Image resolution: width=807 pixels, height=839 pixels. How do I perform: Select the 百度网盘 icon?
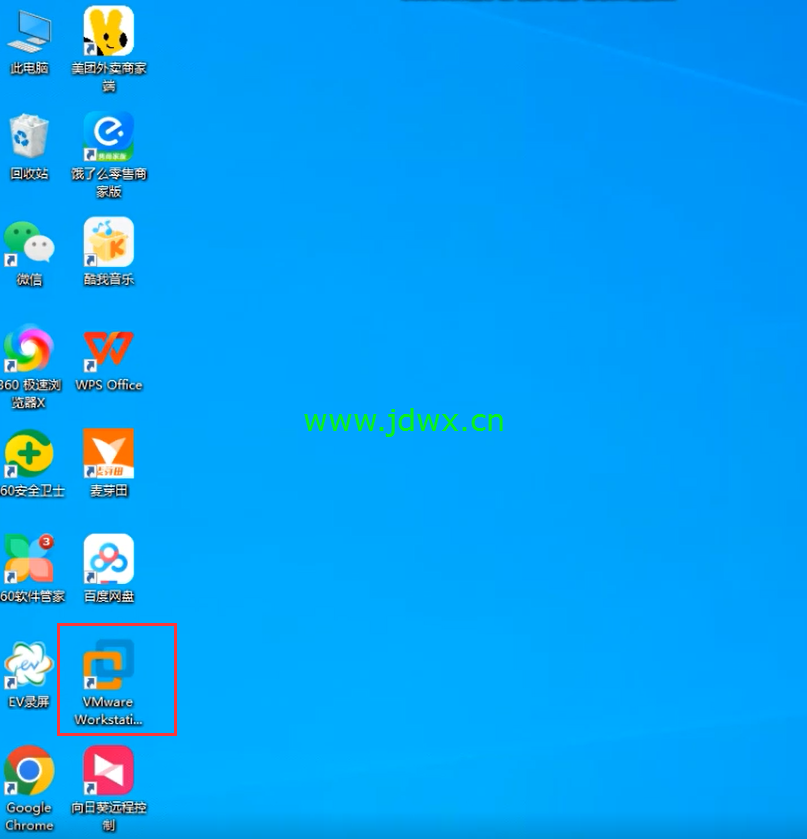coord(109,559)
